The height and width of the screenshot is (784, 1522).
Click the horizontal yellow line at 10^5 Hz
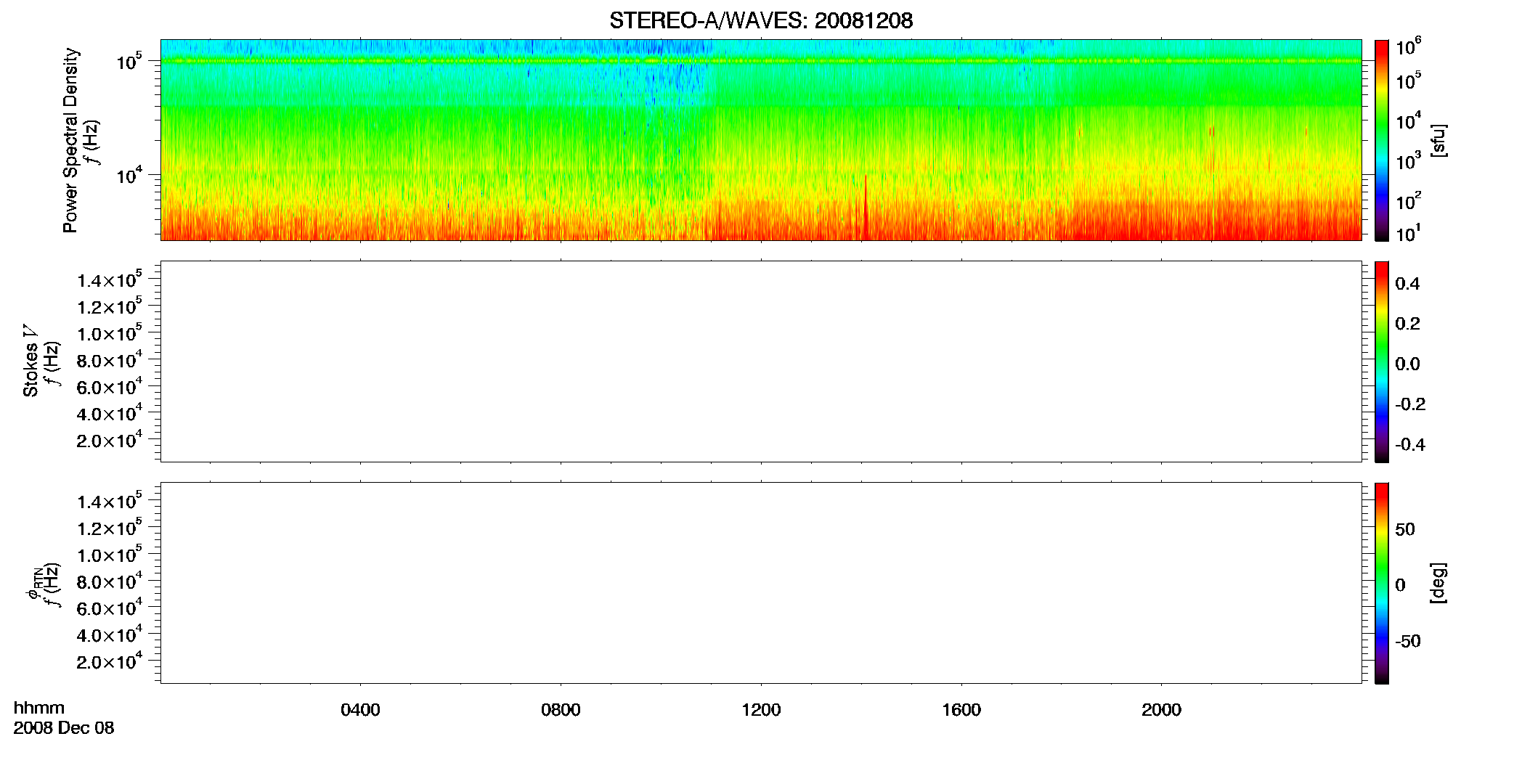pyautogui.click(x=761, y=61)
